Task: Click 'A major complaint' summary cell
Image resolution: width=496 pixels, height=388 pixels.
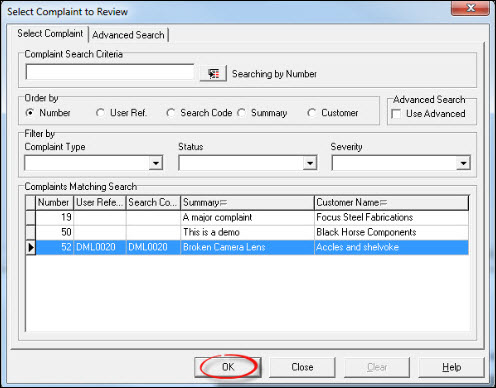Action: click(x=247, y=218)
